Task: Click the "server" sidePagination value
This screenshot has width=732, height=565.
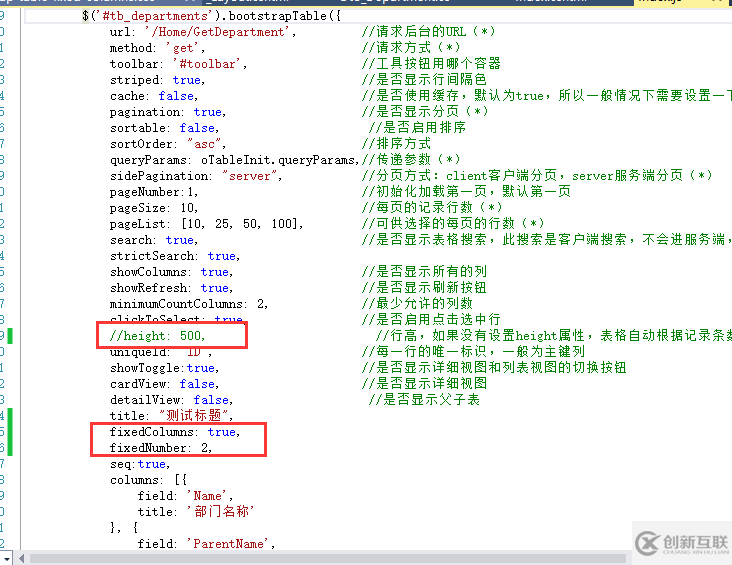Action: click(x=249, y=176)
